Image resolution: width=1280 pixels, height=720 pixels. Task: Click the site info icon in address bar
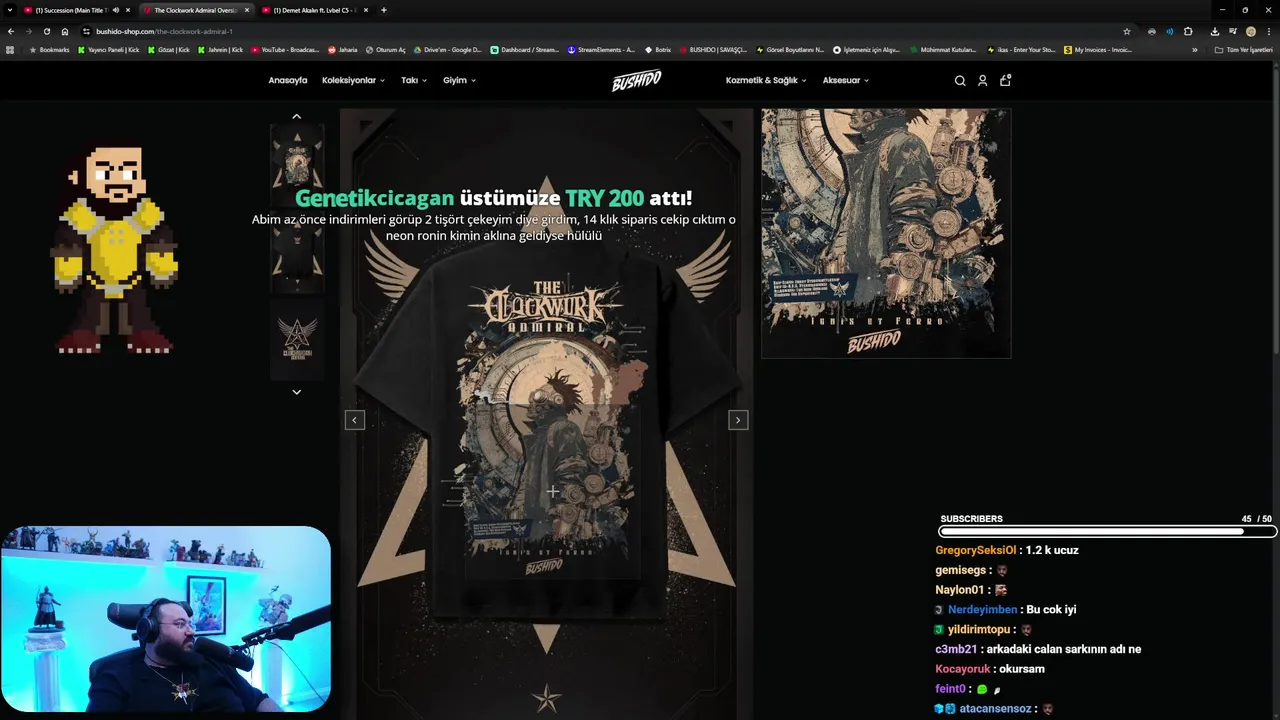tap(87, 31)
